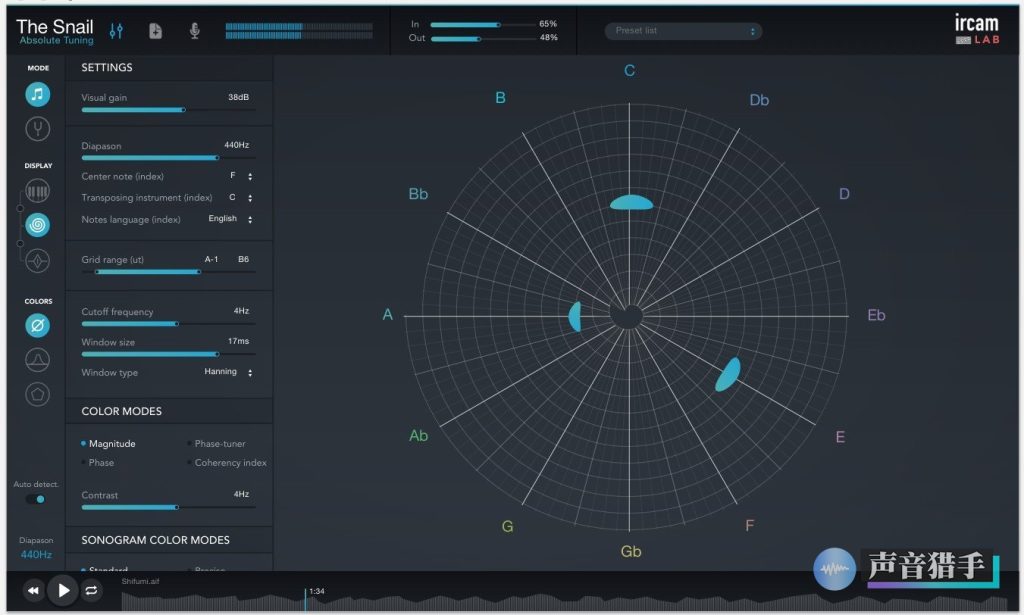The width and height of the screenshot is (1024, 615).
Task: Click the pentagon colors icon
Action: tap(37, 394)
